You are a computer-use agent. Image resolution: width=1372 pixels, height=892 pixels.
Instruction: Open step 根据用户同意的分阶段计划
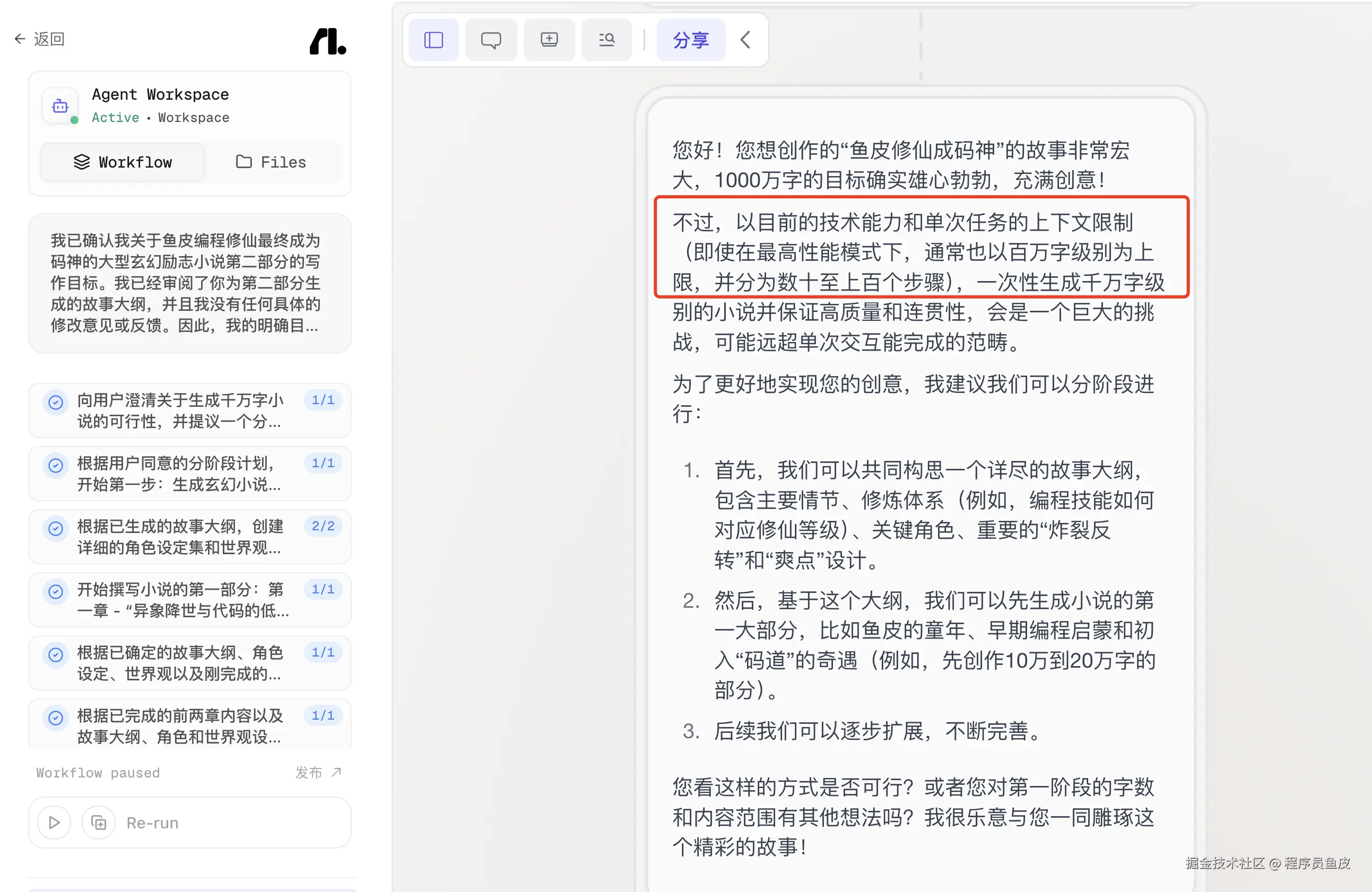(x=180, y=473)
